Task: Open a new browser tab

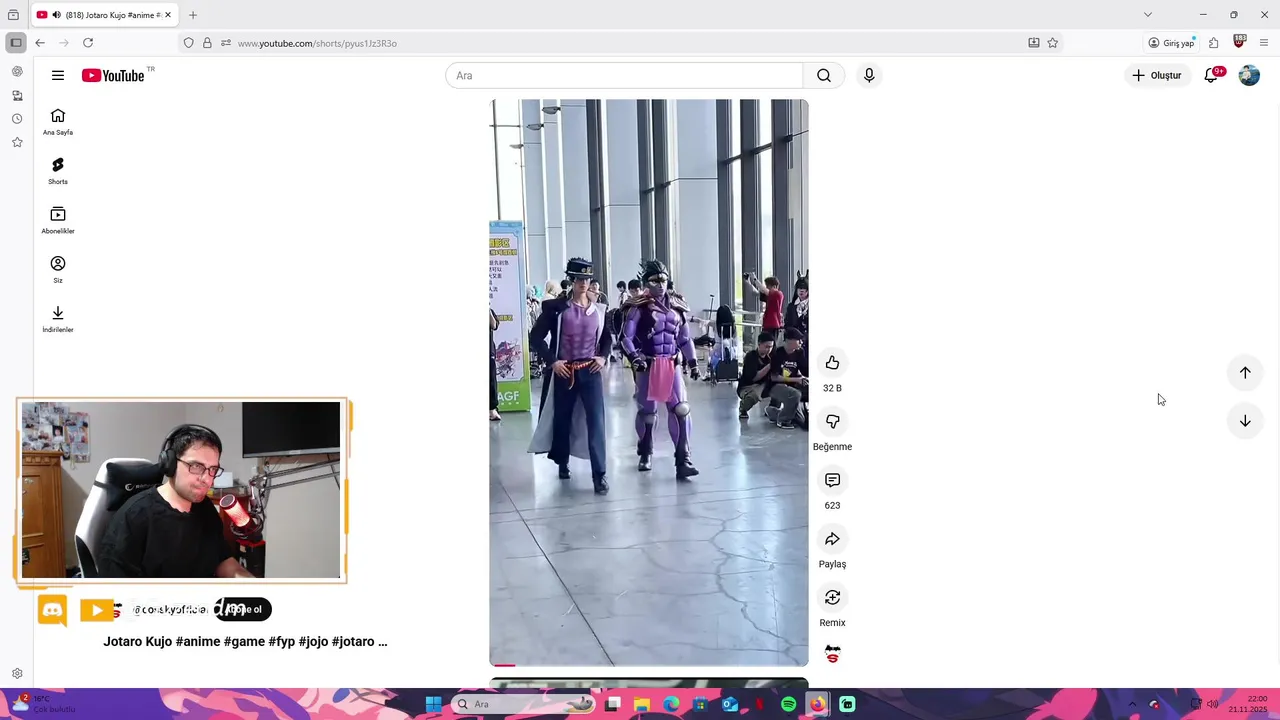Action: (193, 15)
